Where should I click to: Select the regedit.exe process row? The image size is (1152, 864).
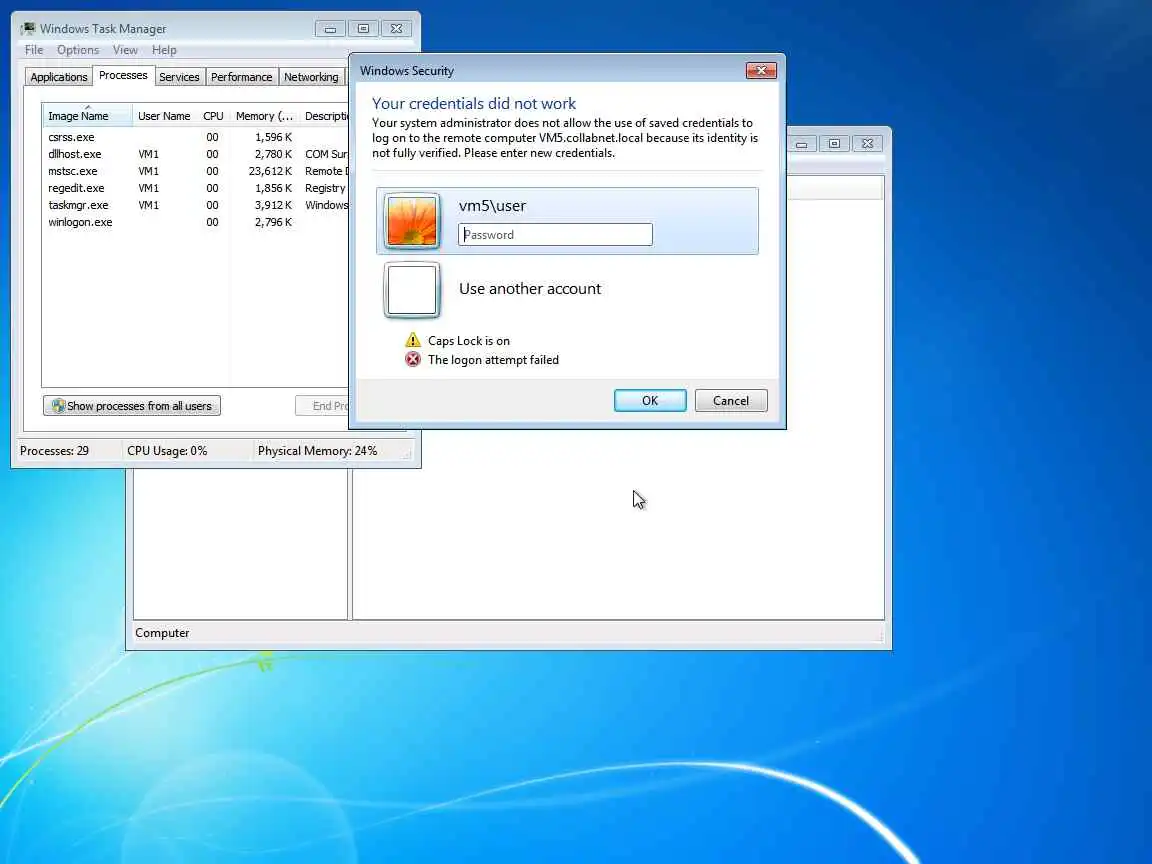pos(195,188)
